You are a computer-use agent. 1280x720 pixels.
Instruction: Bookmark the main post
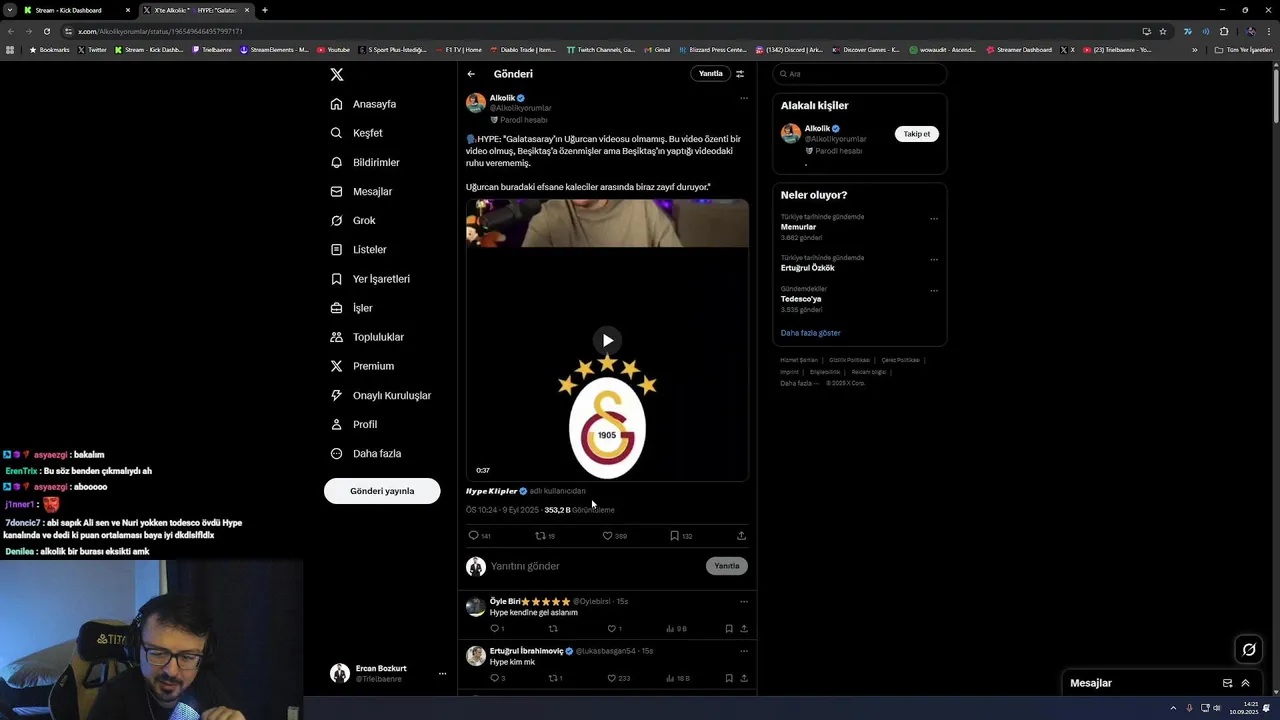(674, 536)
